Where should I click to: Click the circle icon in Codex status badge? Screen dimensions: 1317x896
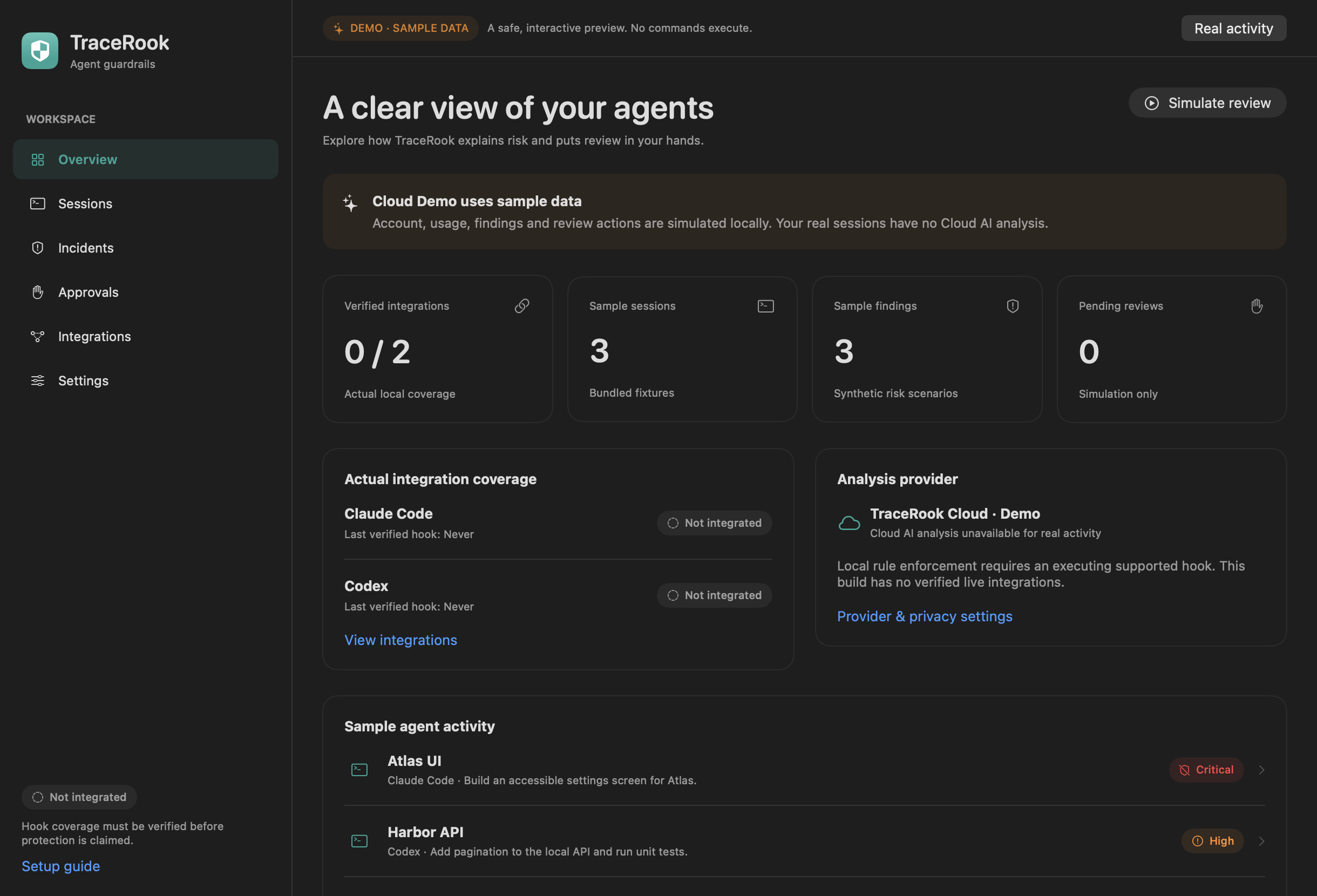click(673, 596)
